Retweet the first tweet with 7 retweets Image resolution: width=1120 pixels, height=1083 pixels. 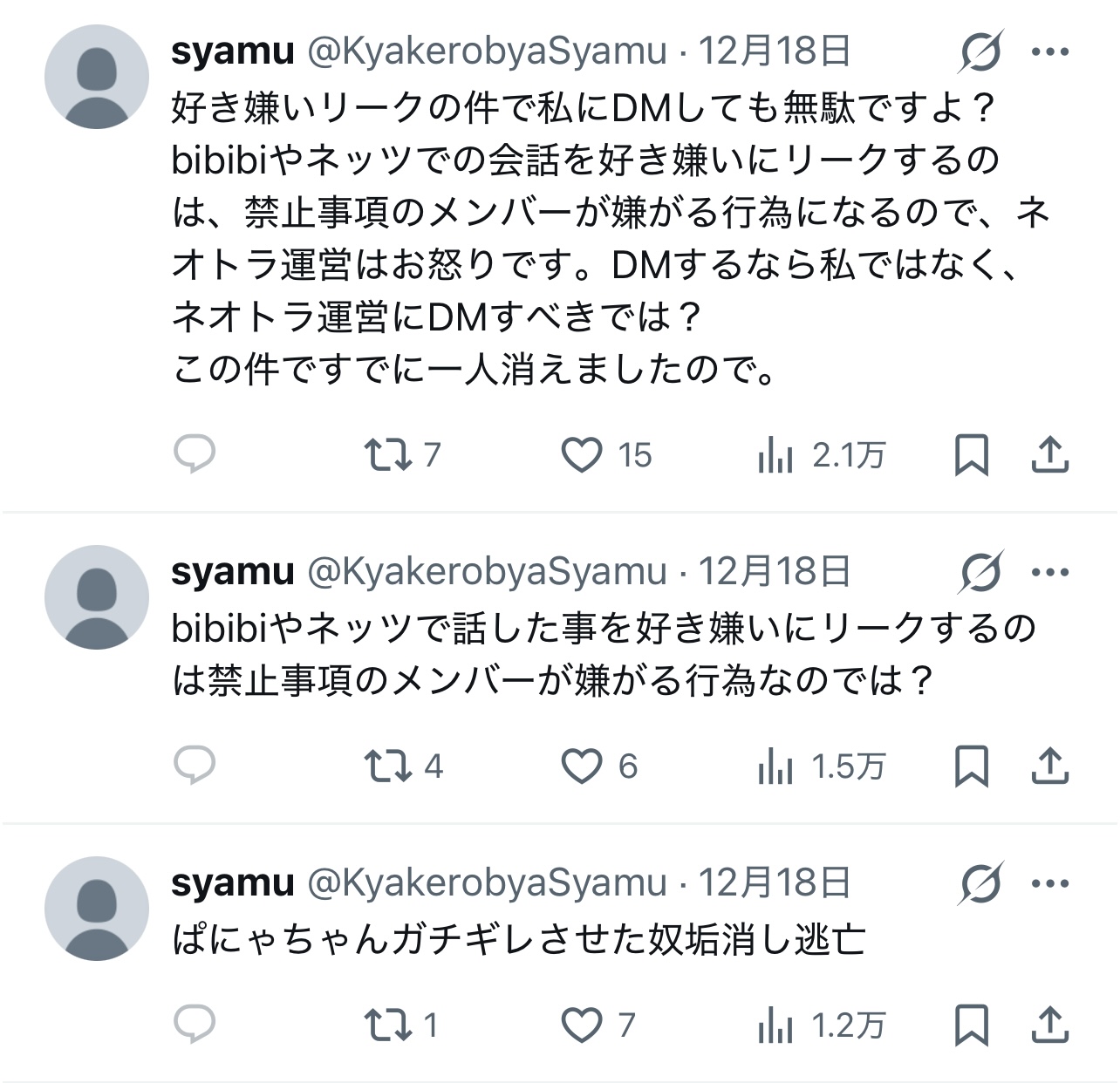[x=388, y=454]
